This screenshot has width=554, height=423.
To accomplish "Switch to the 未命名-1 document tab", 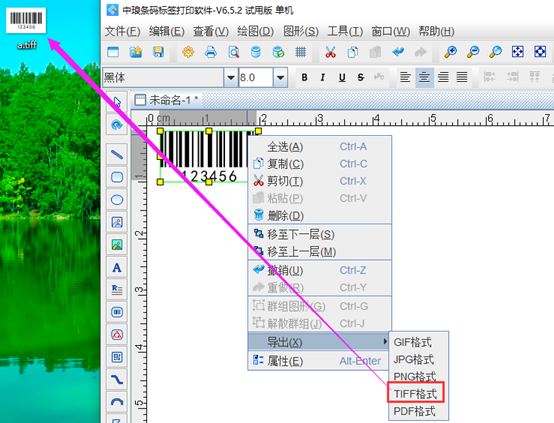I will (x=166, y=100).
